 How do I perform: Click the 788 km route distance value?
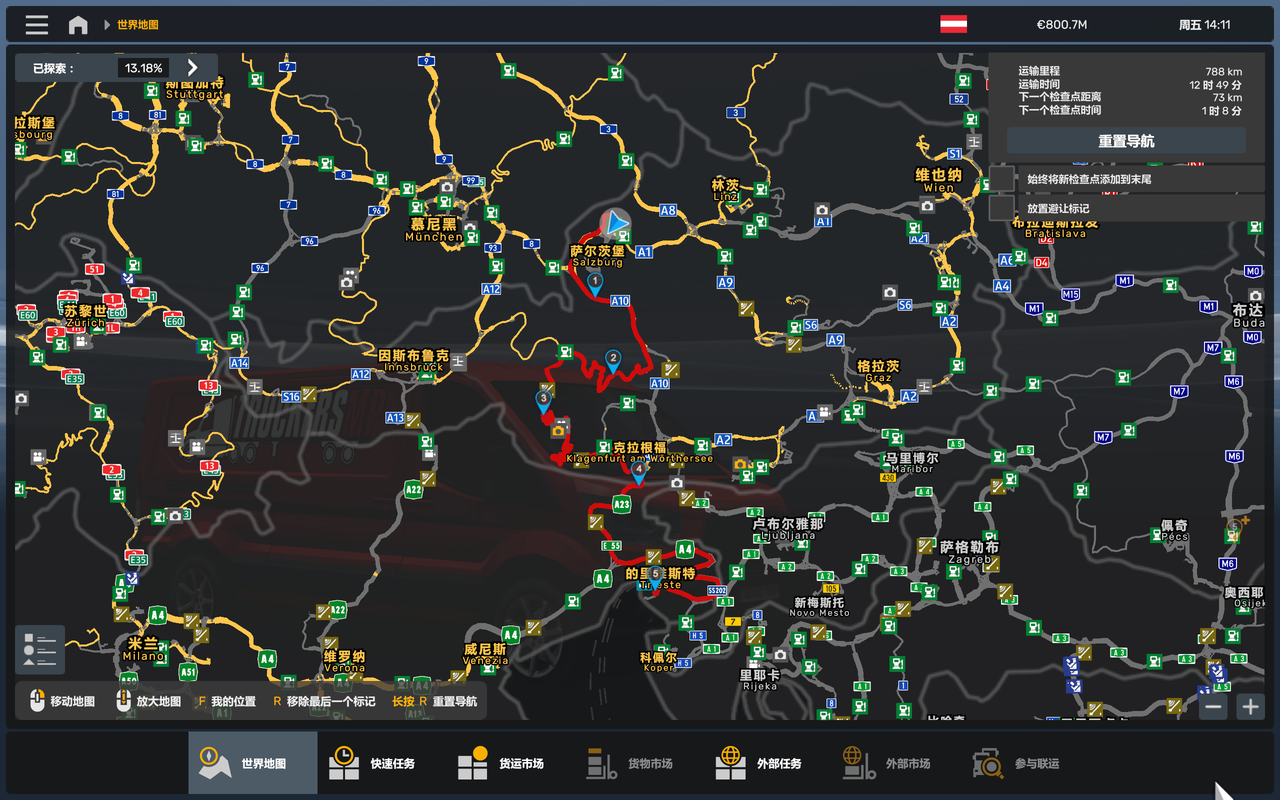[x=1223, y=71]
